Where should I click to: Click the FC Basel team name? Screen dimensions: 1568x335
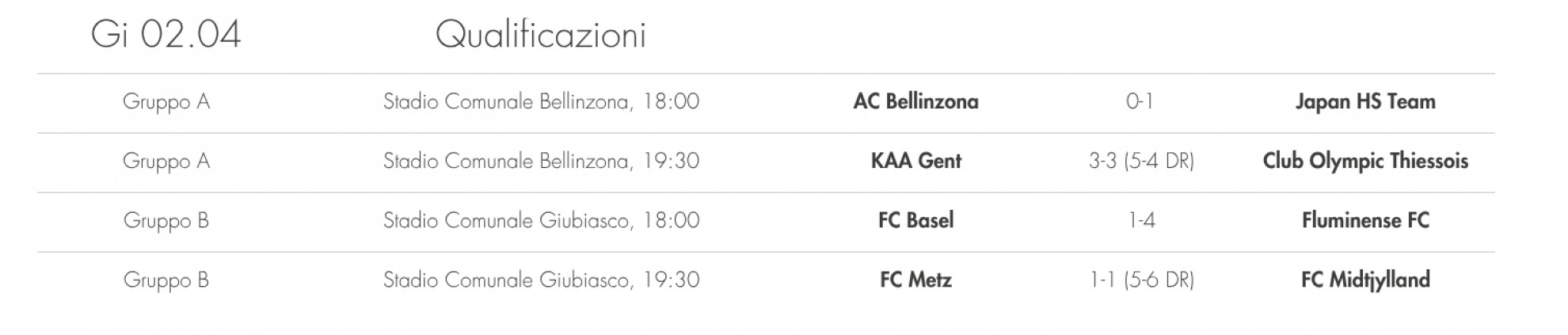click(915, 220)
